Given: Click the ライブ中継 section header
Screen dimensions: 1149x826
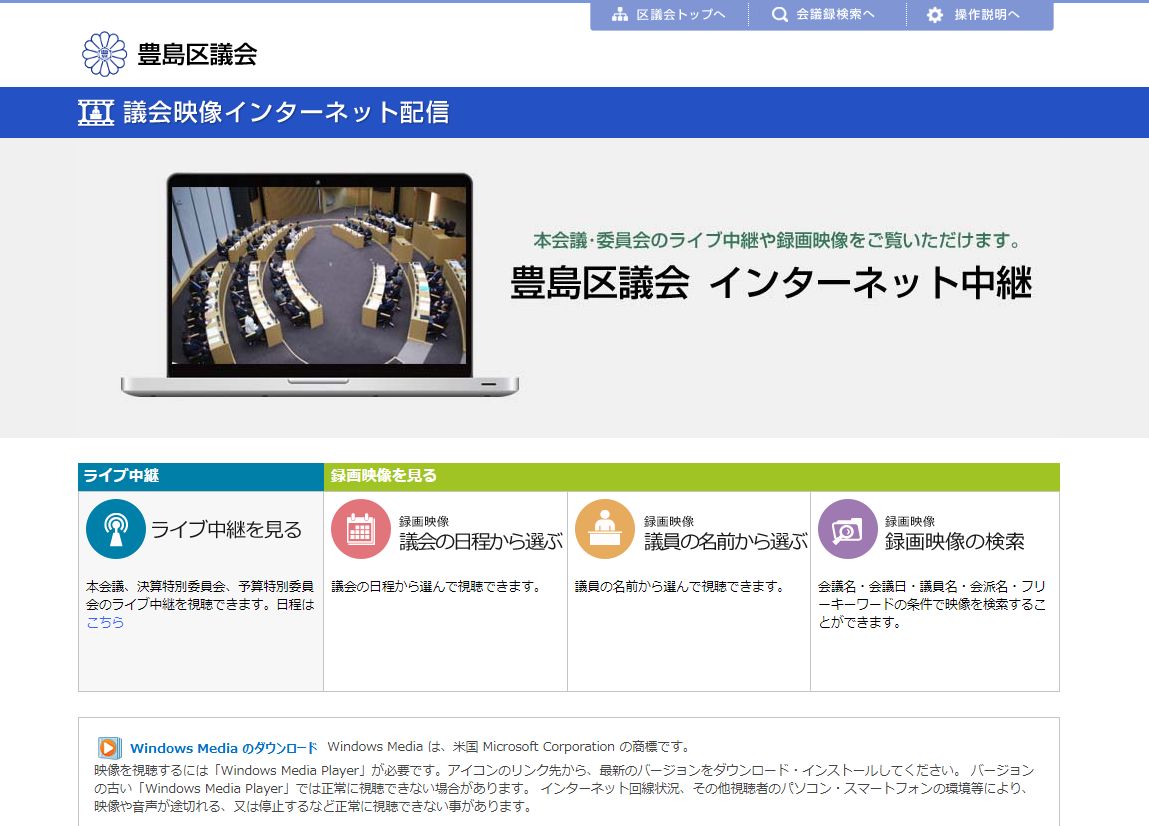Looking at the screenshot, I should [x=121, y=476].
